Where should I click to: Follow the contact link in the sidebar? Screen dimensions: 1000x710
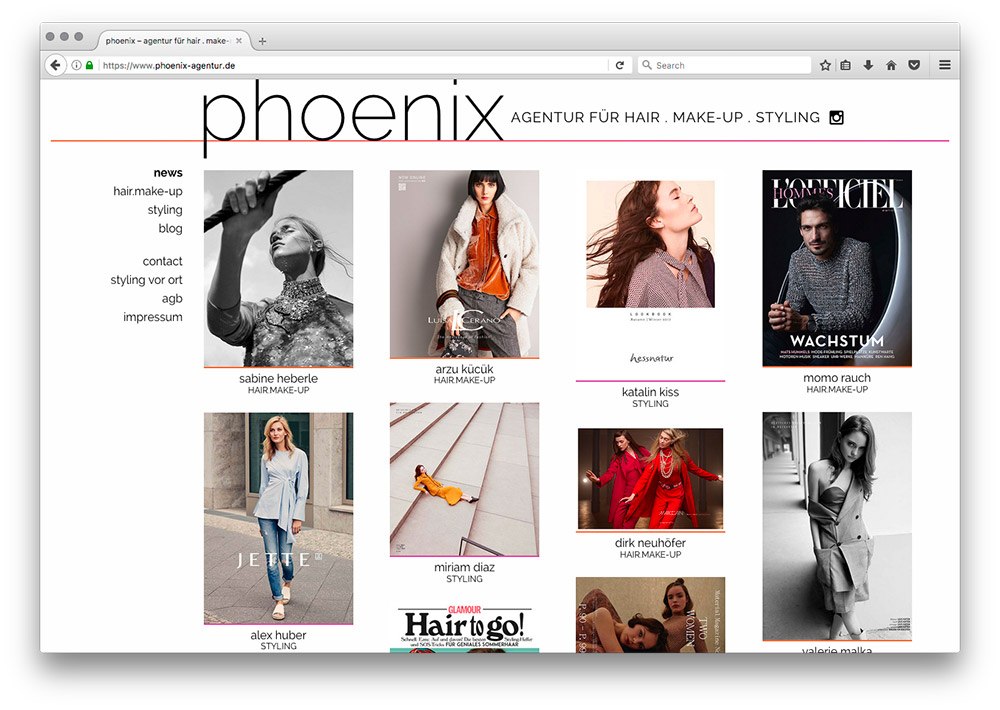coord(162,262)
